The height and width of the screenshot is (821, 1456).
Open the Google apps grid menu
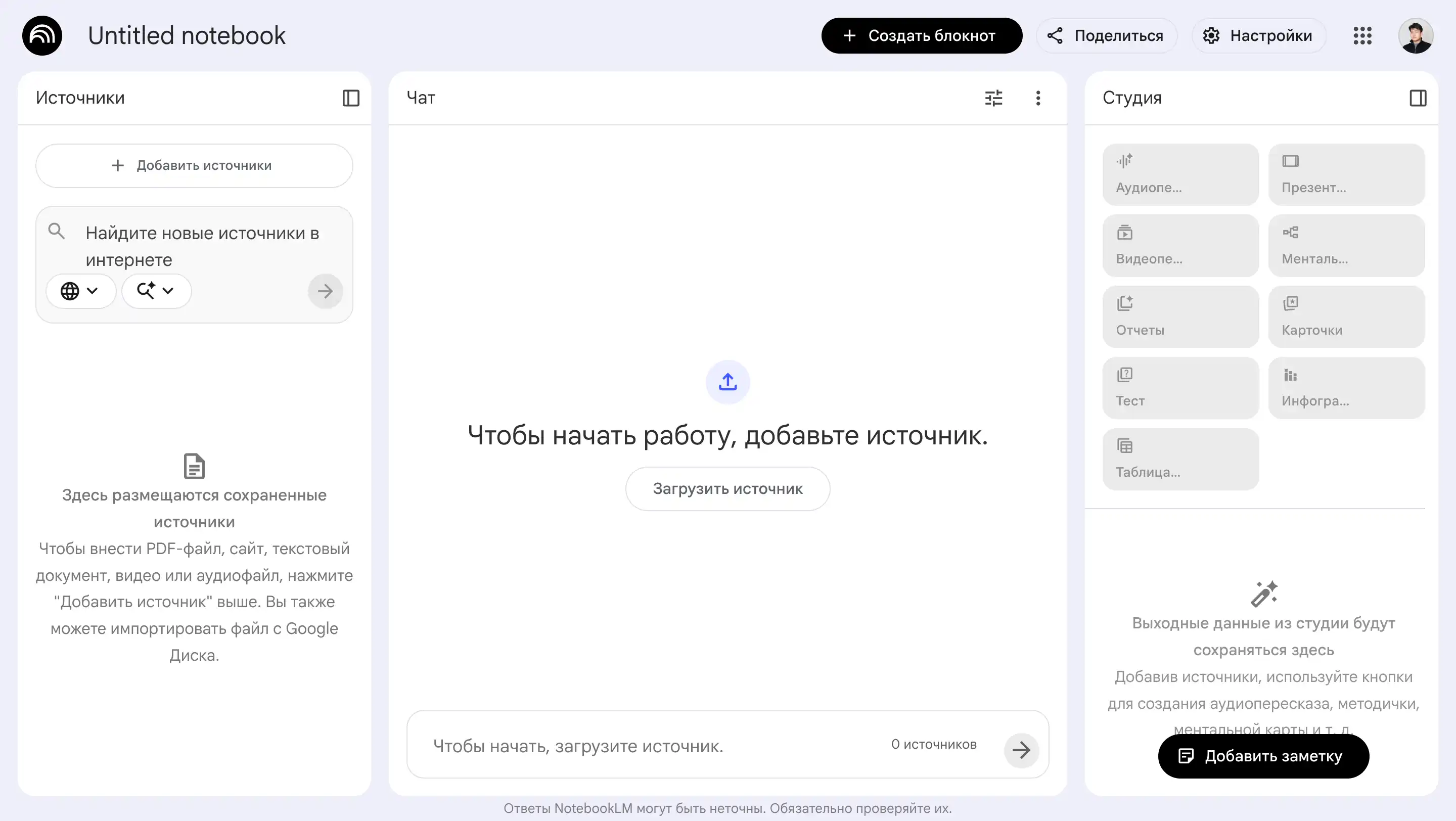1363,35
